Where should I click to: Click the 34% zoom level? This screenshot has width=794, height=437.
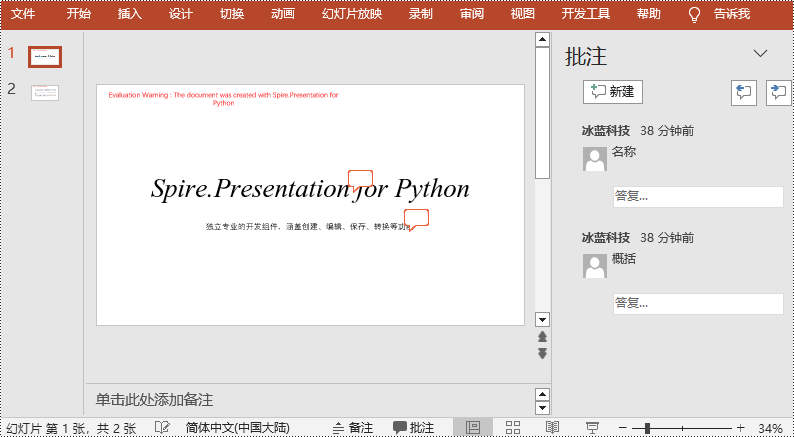[770, 428]
